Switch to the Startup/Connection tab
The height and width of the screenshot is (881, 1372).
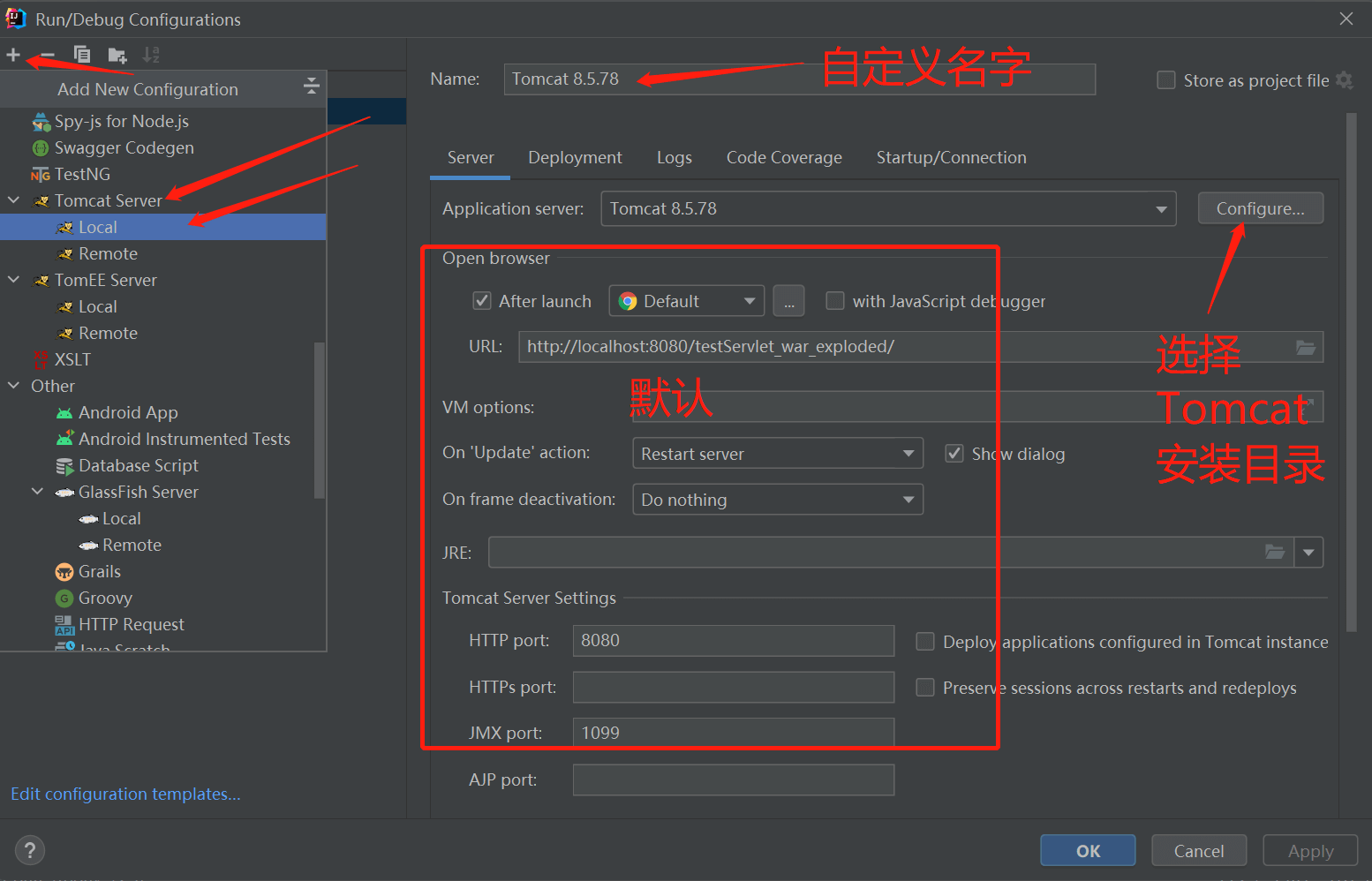[x=951, y=158]
